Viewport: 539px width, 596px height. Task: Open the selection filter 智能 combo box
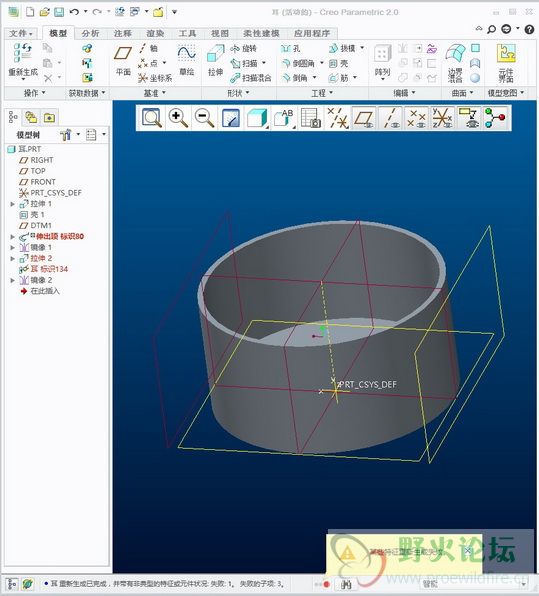pos(474,584)
